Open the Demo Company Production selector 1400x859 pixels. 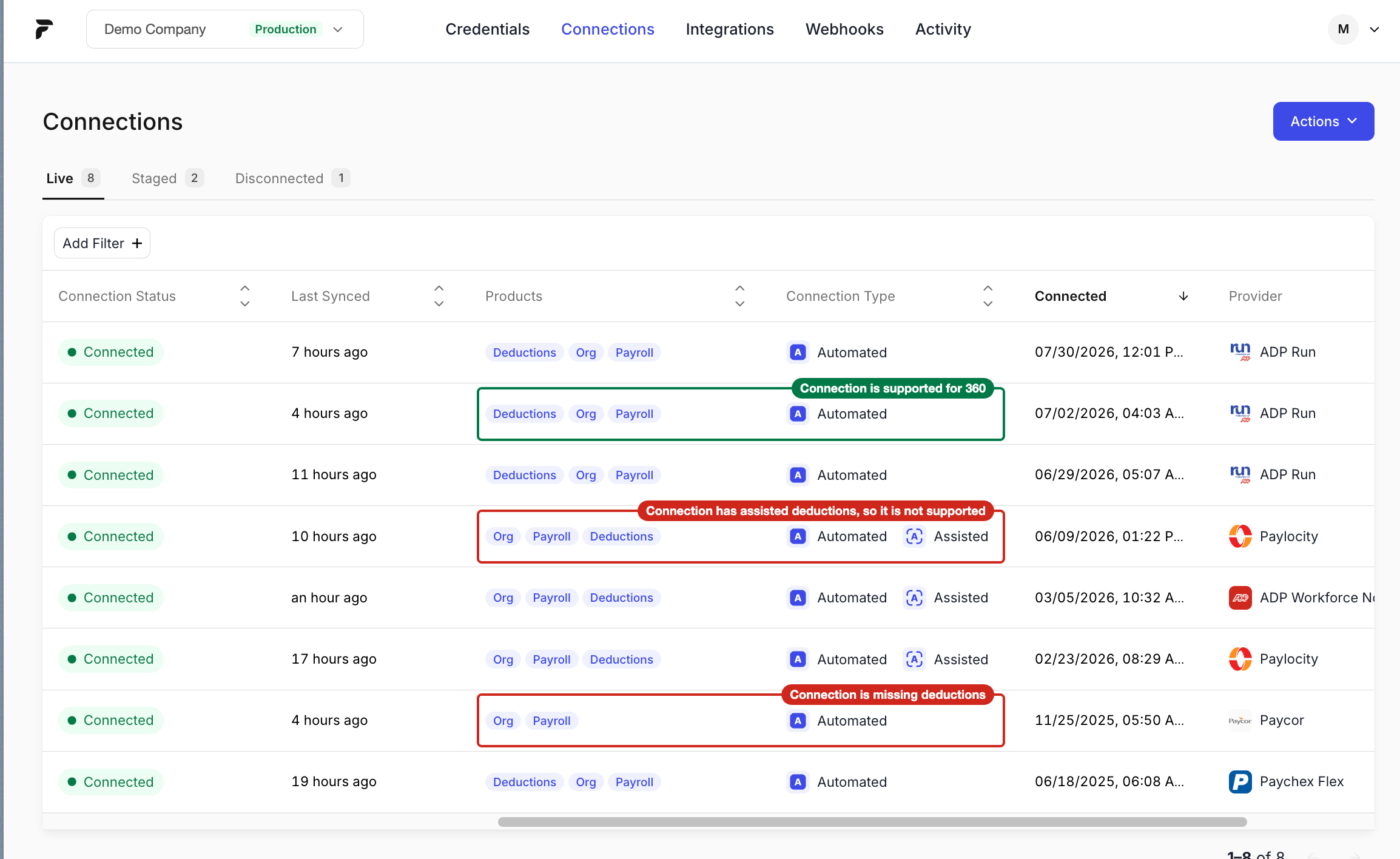225,29
